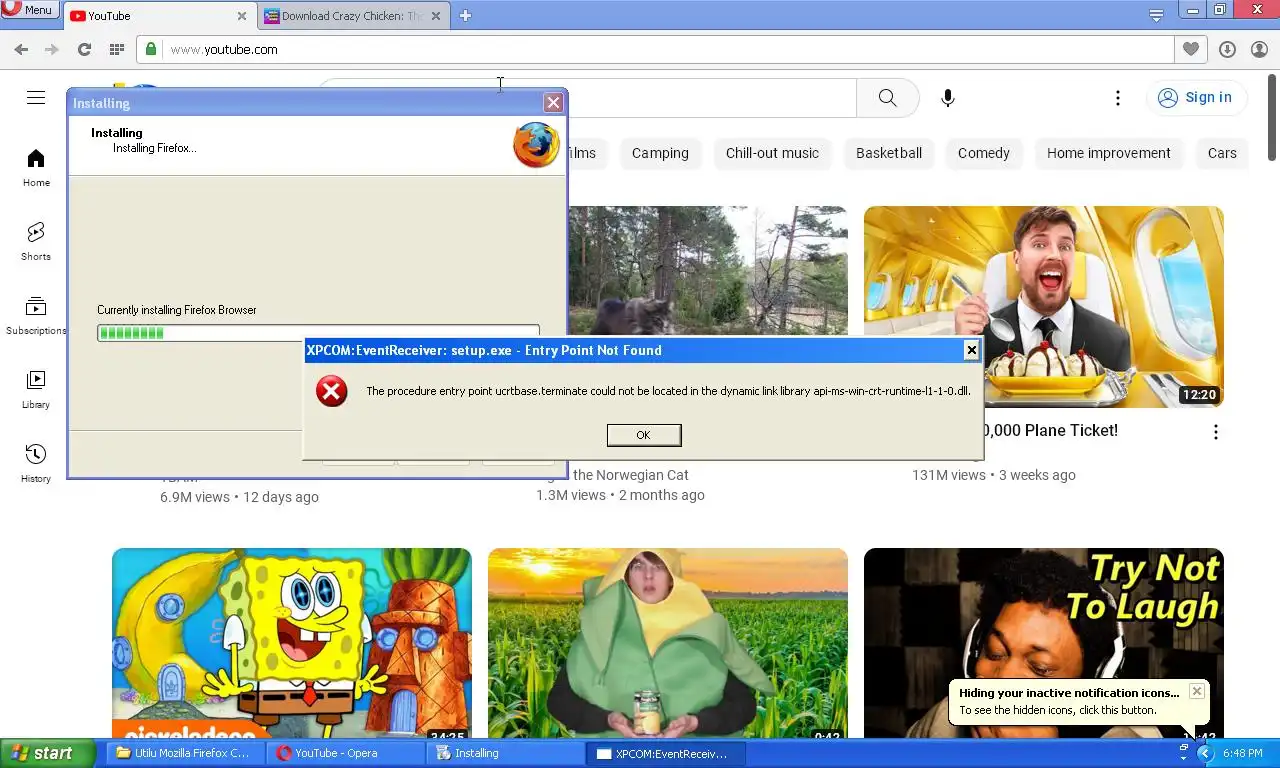
Task: Open the SpongeBob video thumbnail
Action: tap(292, 643)
